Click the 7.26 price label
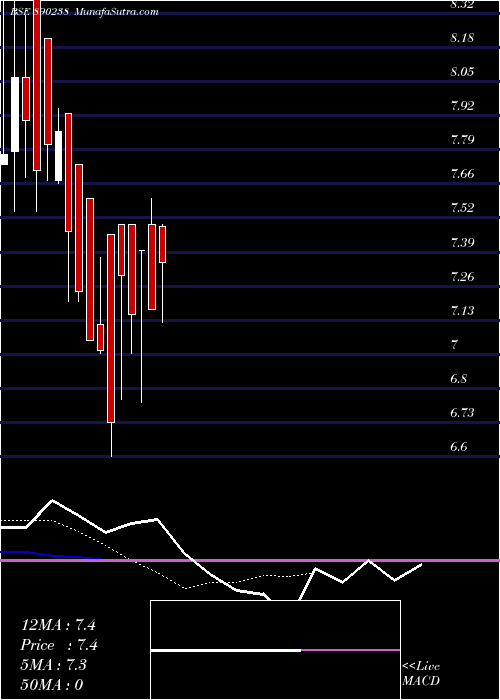Viewport: 500px width, 700px height. (462, 277)
